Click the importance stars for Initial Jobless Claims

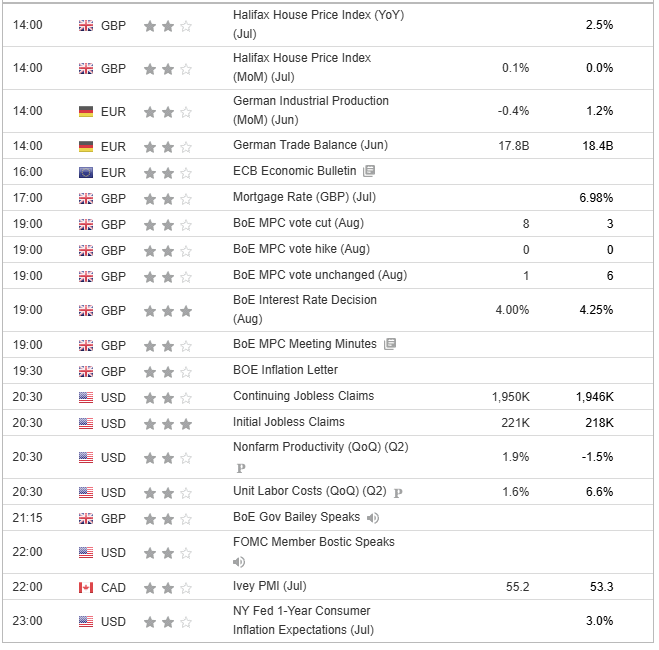(168, 424)
